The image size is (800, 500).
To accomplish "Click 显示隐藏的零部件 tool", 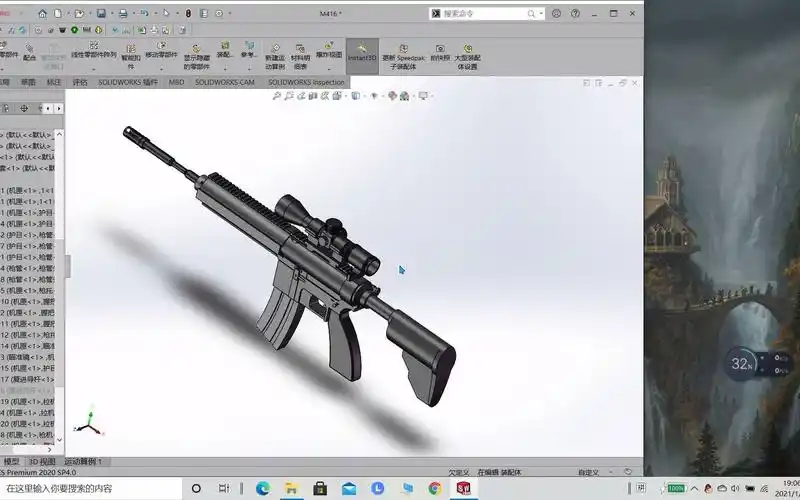I will (196, 57).
